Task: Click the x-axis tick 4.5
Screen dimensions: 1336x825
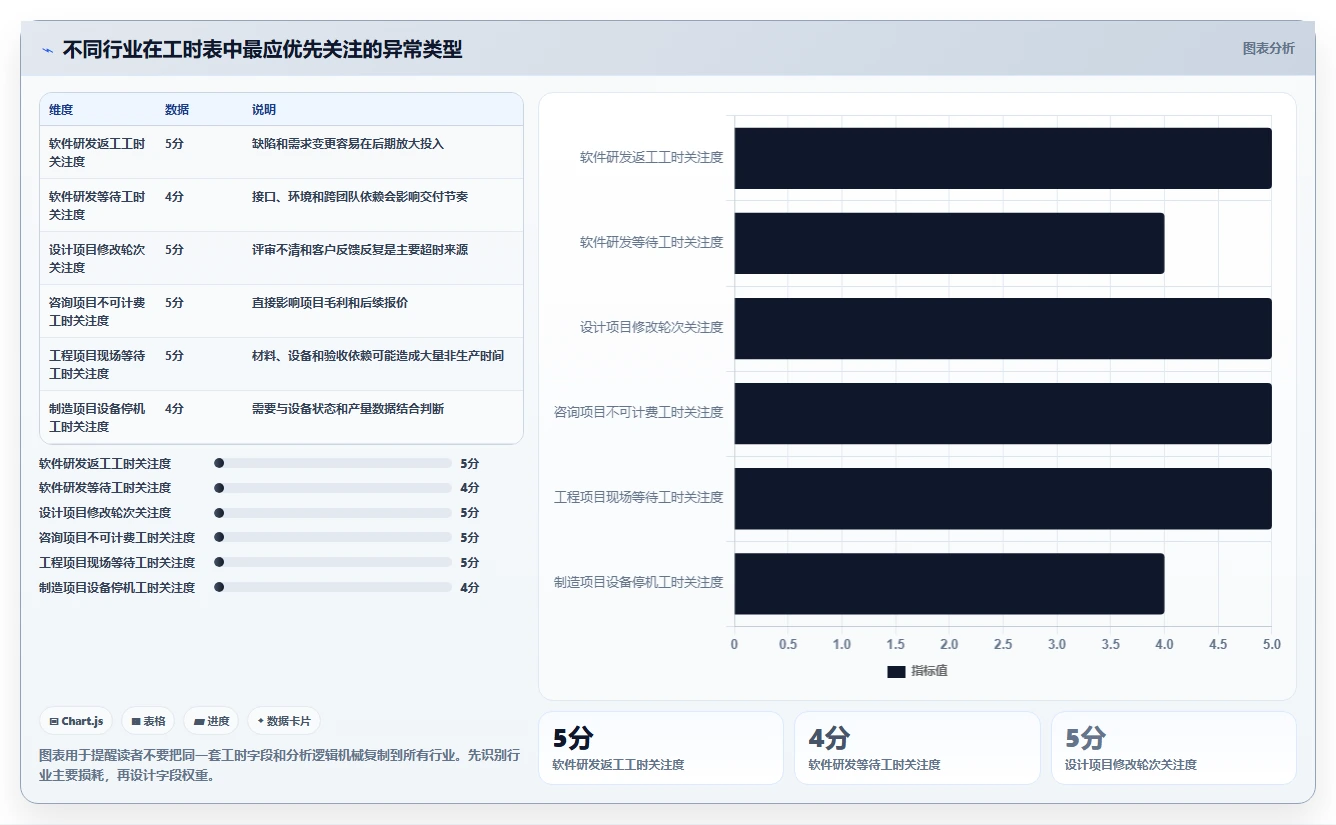Action: click(x=1218, y=645)
